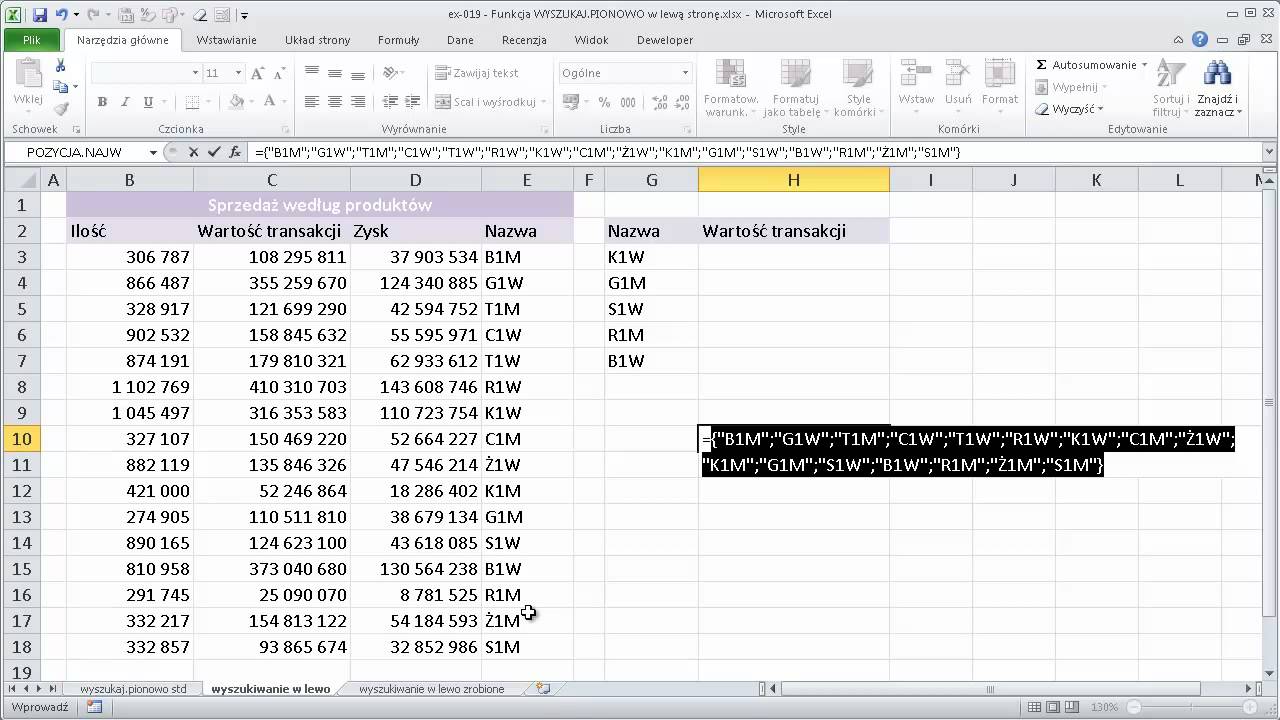Toggle italic formatting
1280x720 pixels.
click(126, 102)
